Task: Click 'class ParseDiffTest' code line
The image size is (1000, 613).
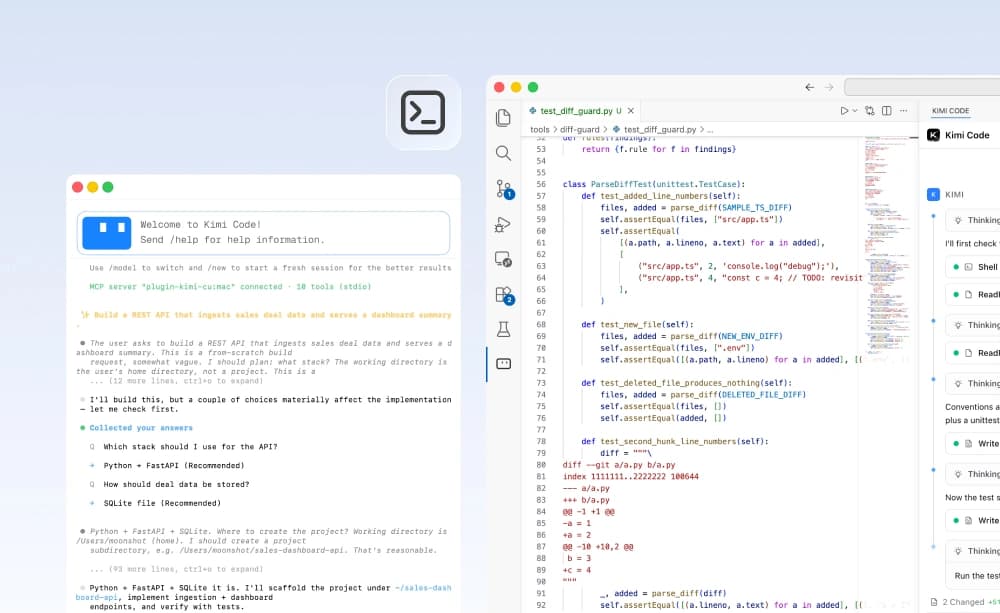Action: tap(654, 184)
